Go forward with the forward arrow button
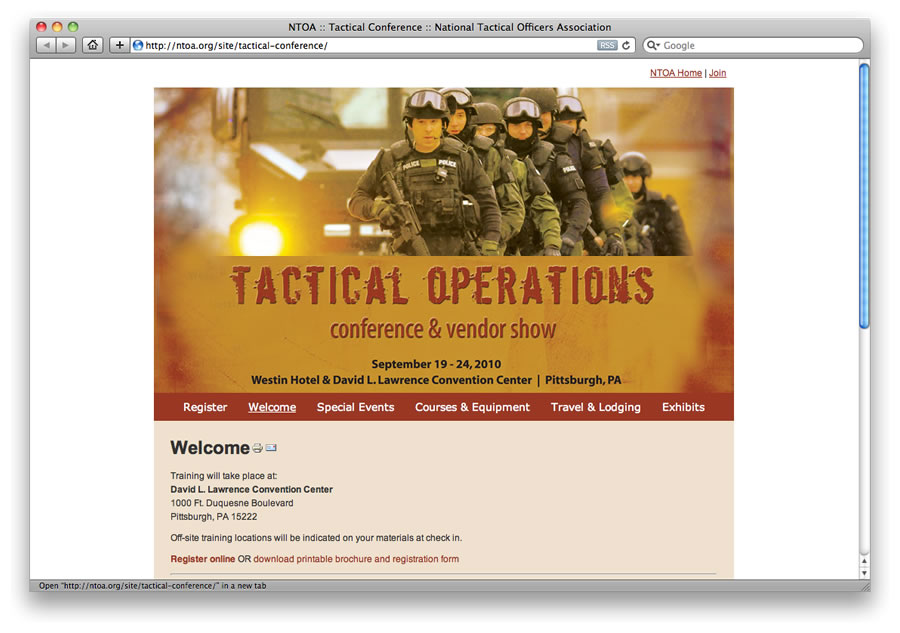Image resolution: width=900 pixels, height=633 pixels. point(66,45)
